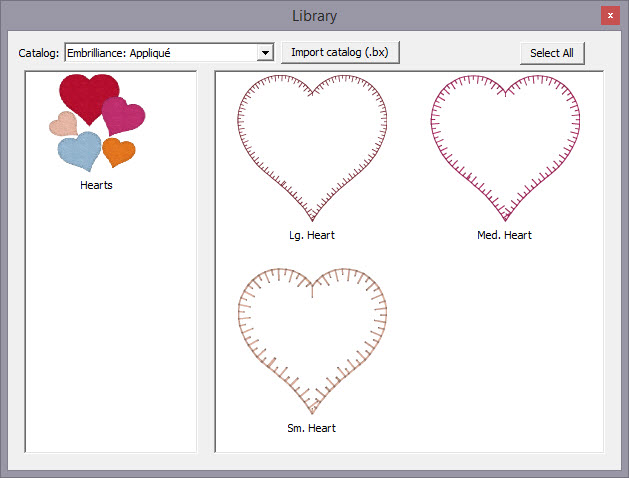Close the Library dialog
The height and width of the screenshot is (478, 629).
click(x=608, y=16)
